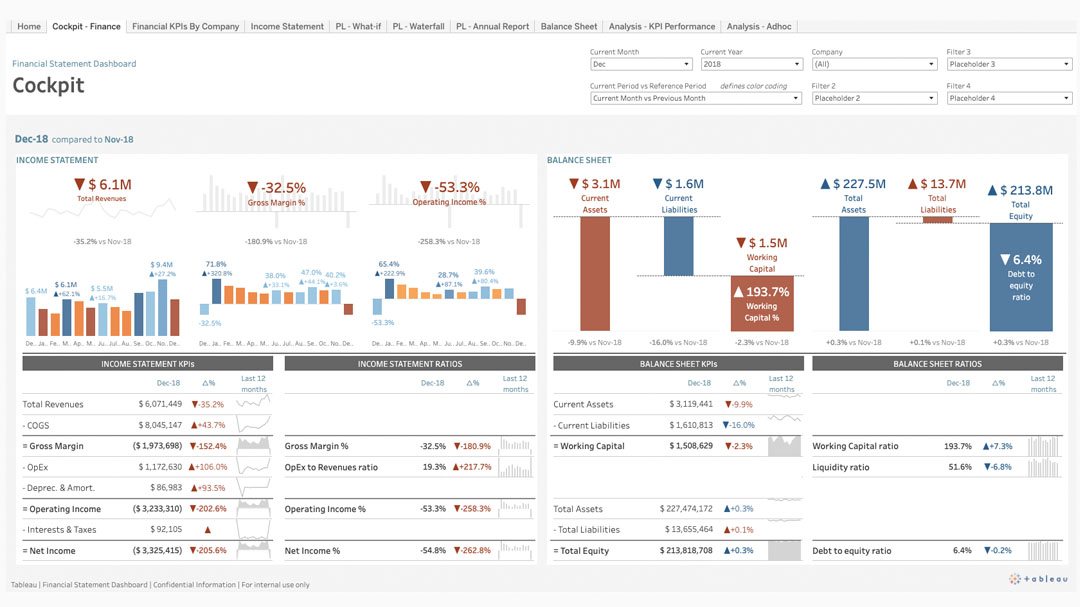
Task: Click the blue down arrow beside Current Liabilities $1.6M
Action: [x=657, y=184]
